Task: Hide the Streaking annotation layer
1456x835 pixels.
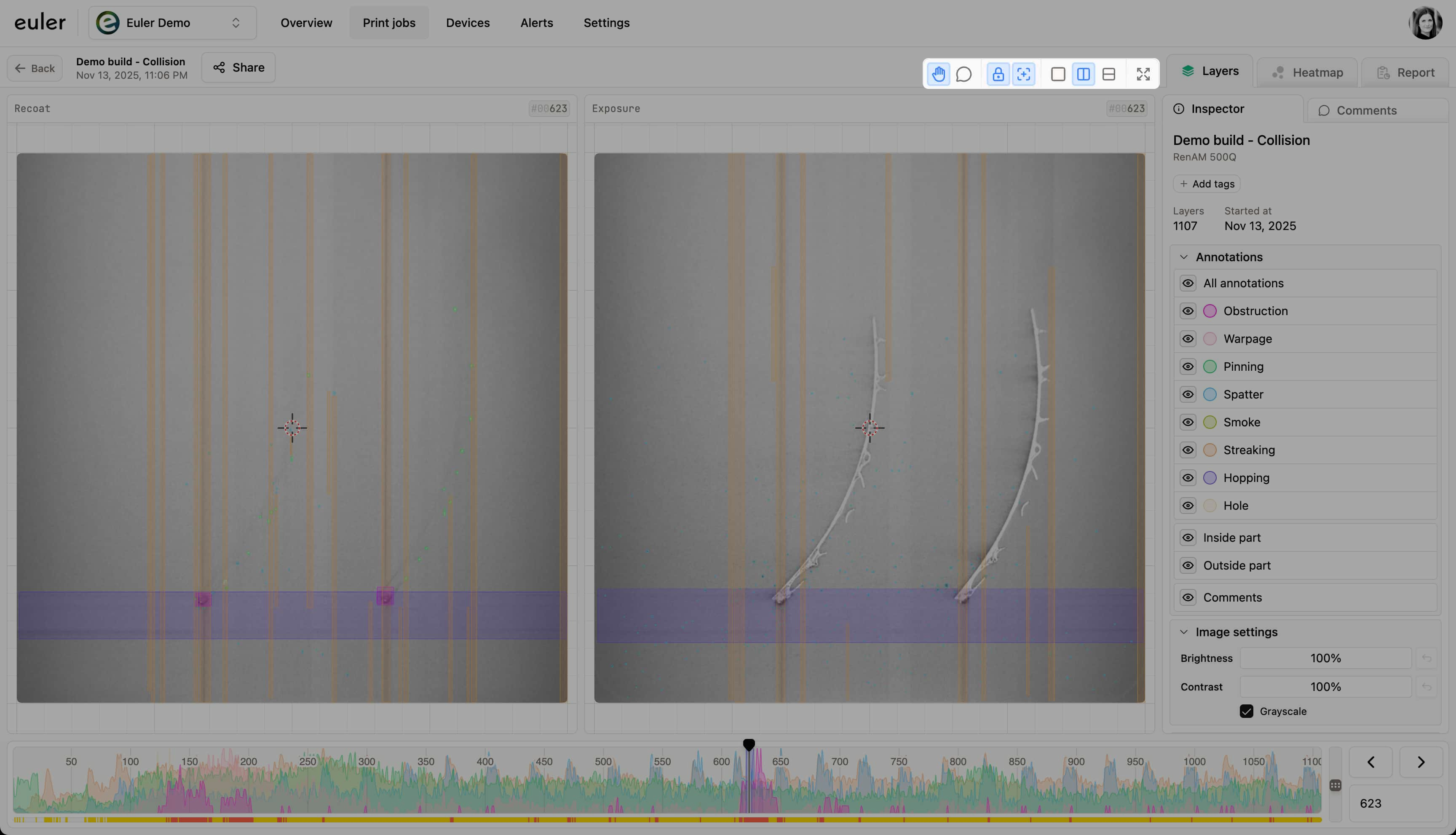Action: click(1188, 450)
